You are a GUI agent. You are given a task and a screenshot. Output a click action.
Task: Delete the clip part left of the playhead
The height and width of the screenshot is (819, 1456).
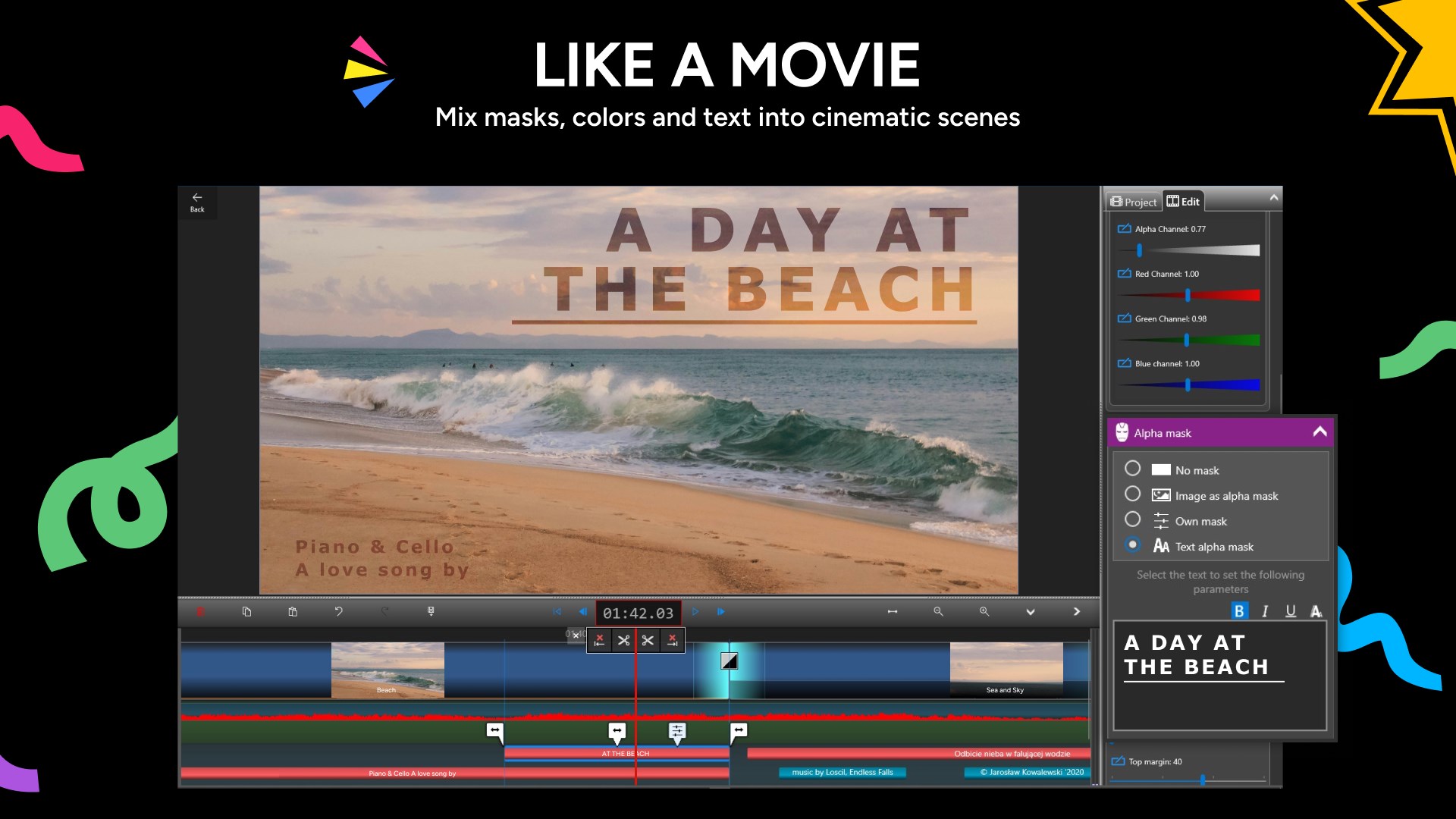[599, 641]
